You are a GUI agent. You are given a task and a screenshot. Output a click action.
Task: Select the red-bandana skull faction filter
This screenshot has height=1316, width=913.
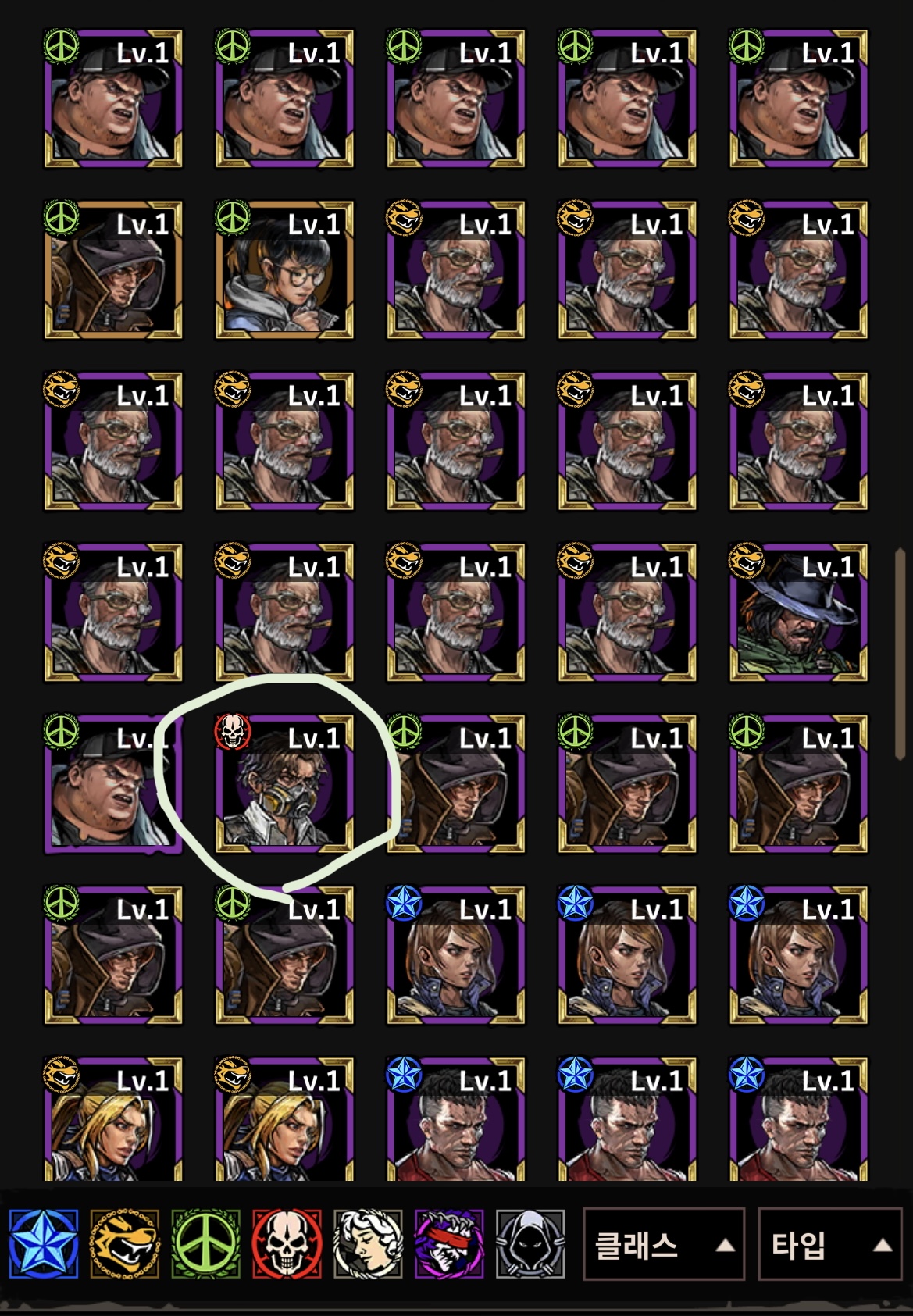pyautogui.click(x=449, y=1244)
